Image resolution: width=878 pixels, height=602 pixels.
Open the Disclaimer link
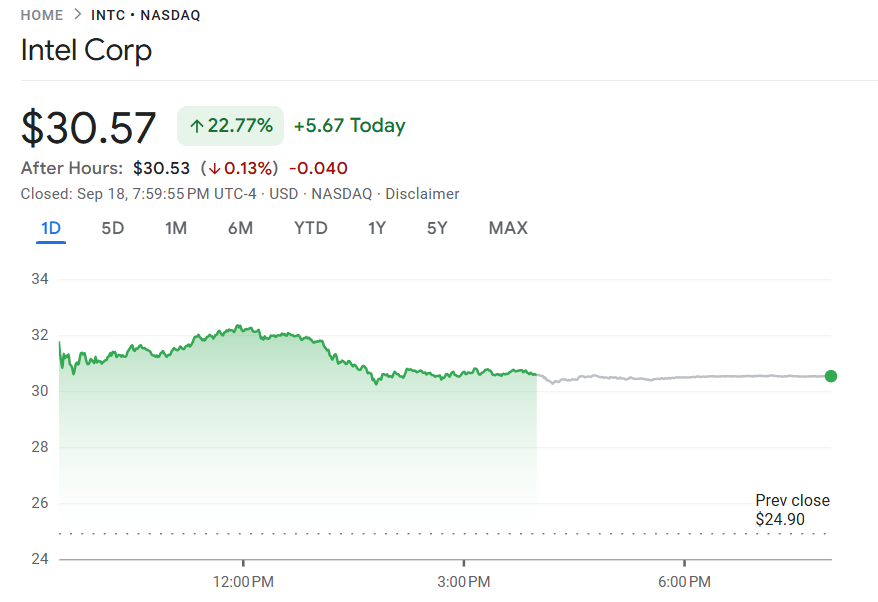(x=422, y=194)
